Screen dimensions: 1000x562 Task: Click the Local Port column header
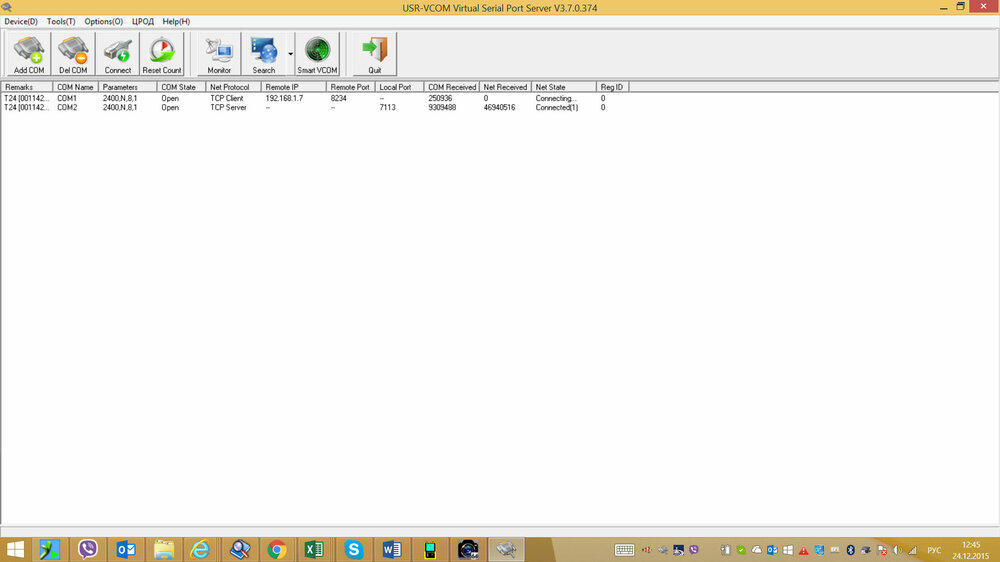point(399,87)
